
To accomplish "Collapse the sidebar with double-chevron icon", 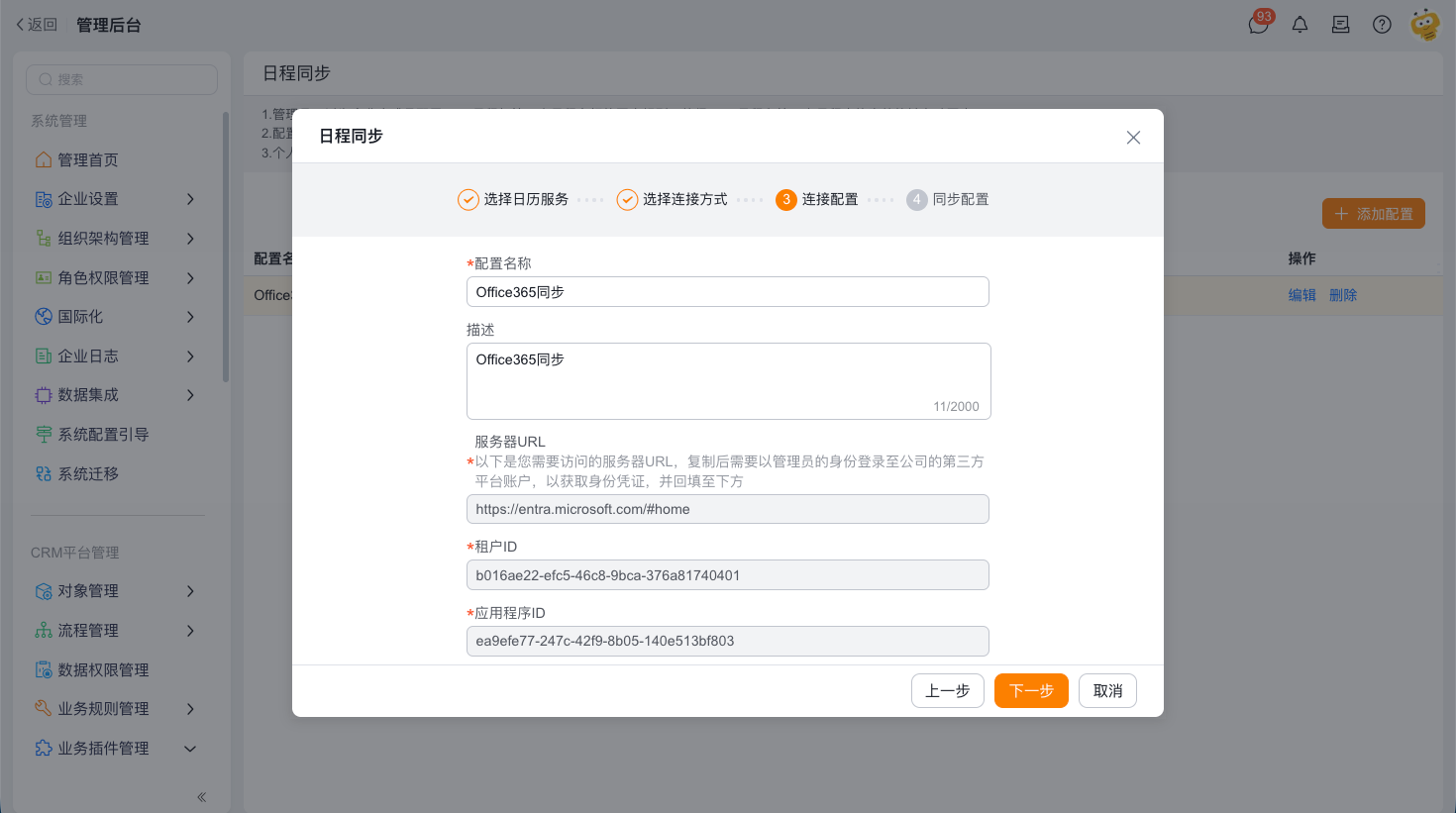I will 201,797.
